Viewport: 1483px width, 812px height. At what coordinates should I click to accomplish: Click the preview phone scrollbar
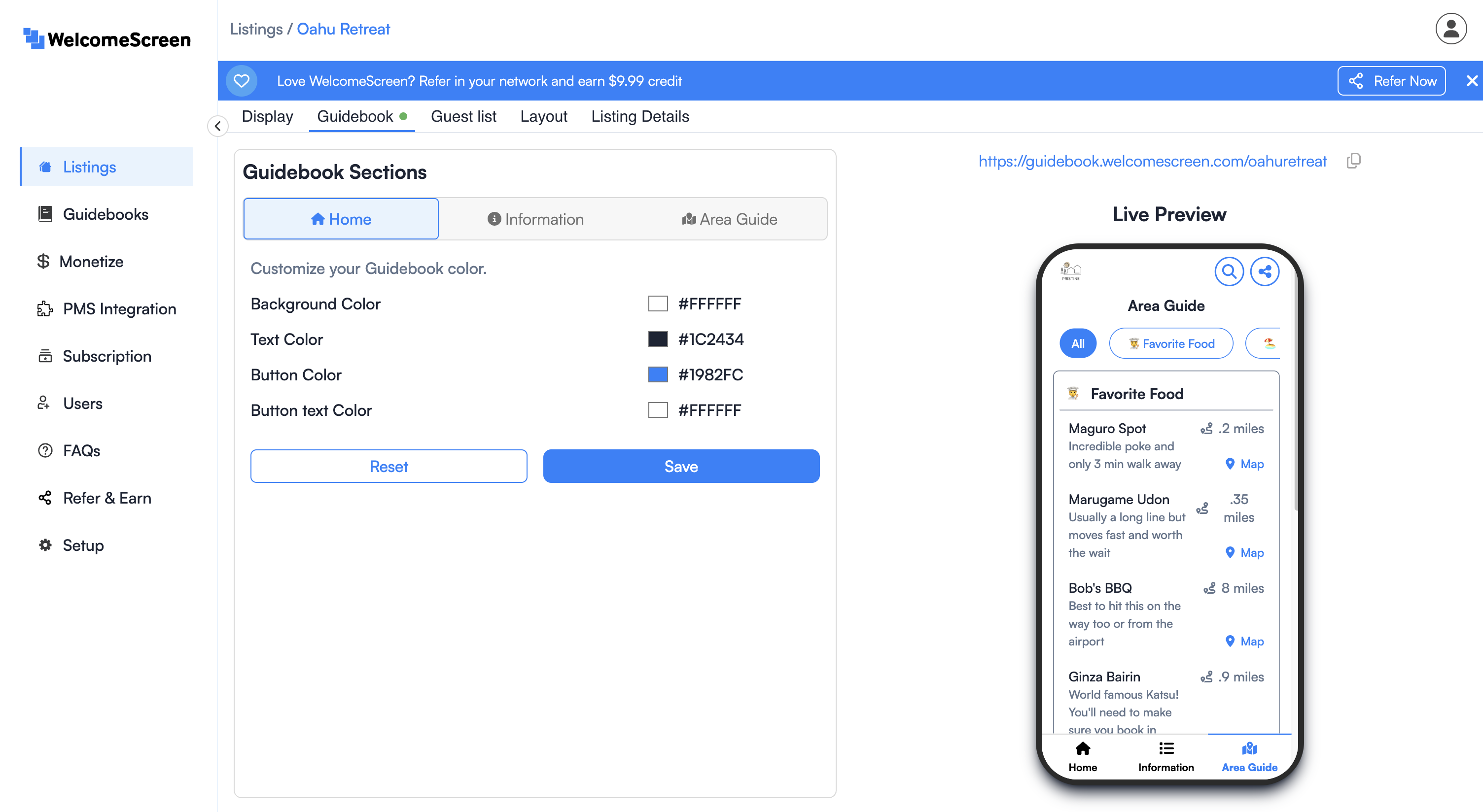pos(1295,391)
